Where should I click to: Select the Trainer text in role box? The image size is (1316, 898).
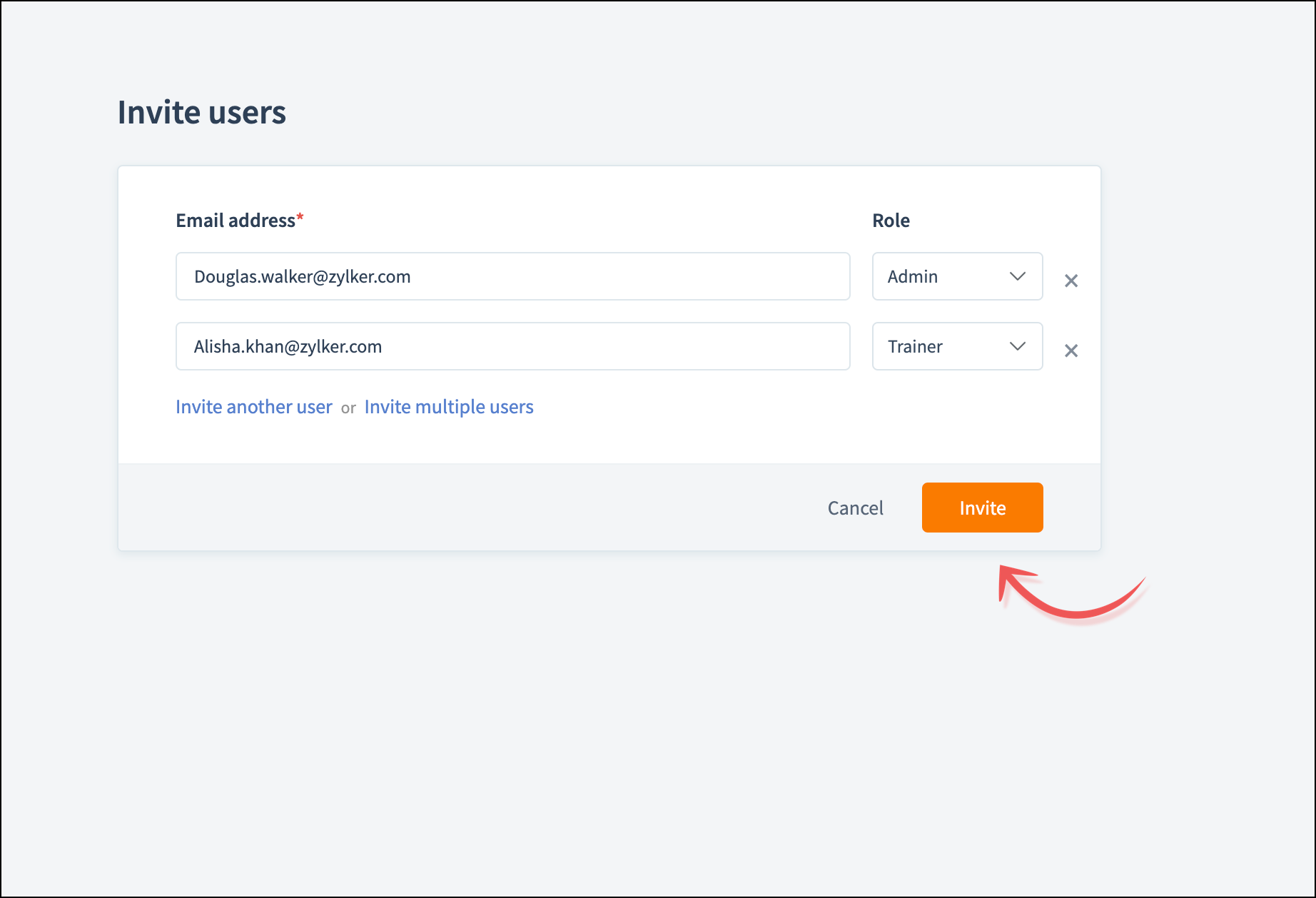point(915,347)
